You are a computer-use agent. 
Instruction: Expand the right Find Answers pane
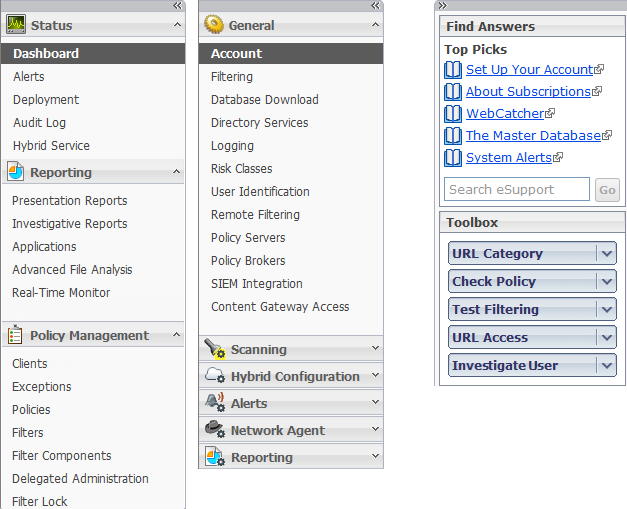click(x=443, y=5)
